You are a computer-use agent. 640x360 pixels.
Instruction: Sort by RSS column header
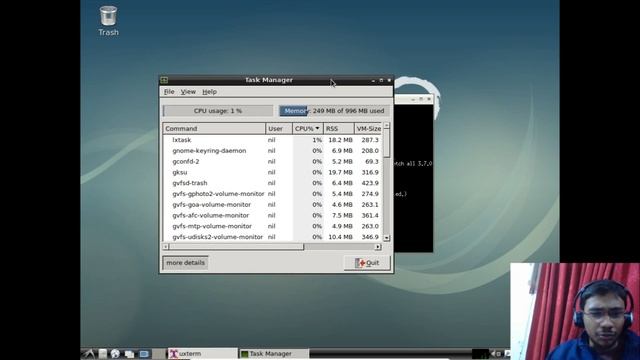(x=338, y=129)
